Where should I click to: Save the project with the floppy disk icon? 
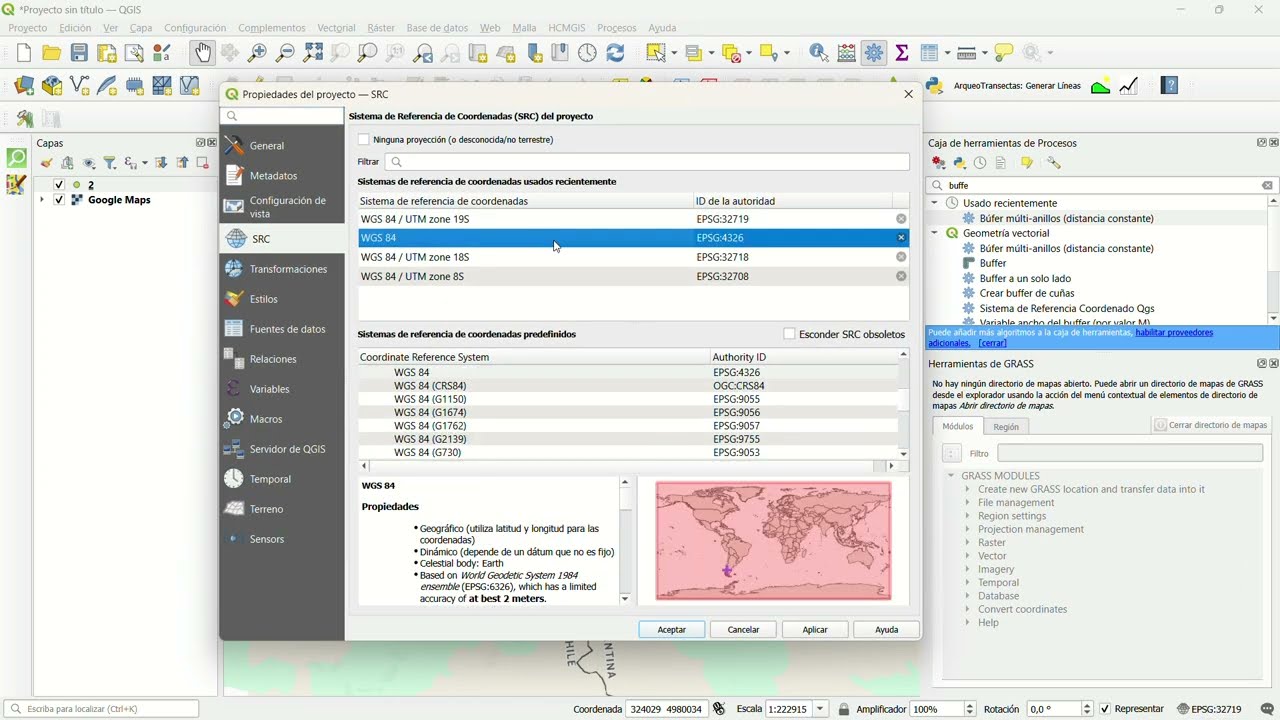(x=79, y=53)
